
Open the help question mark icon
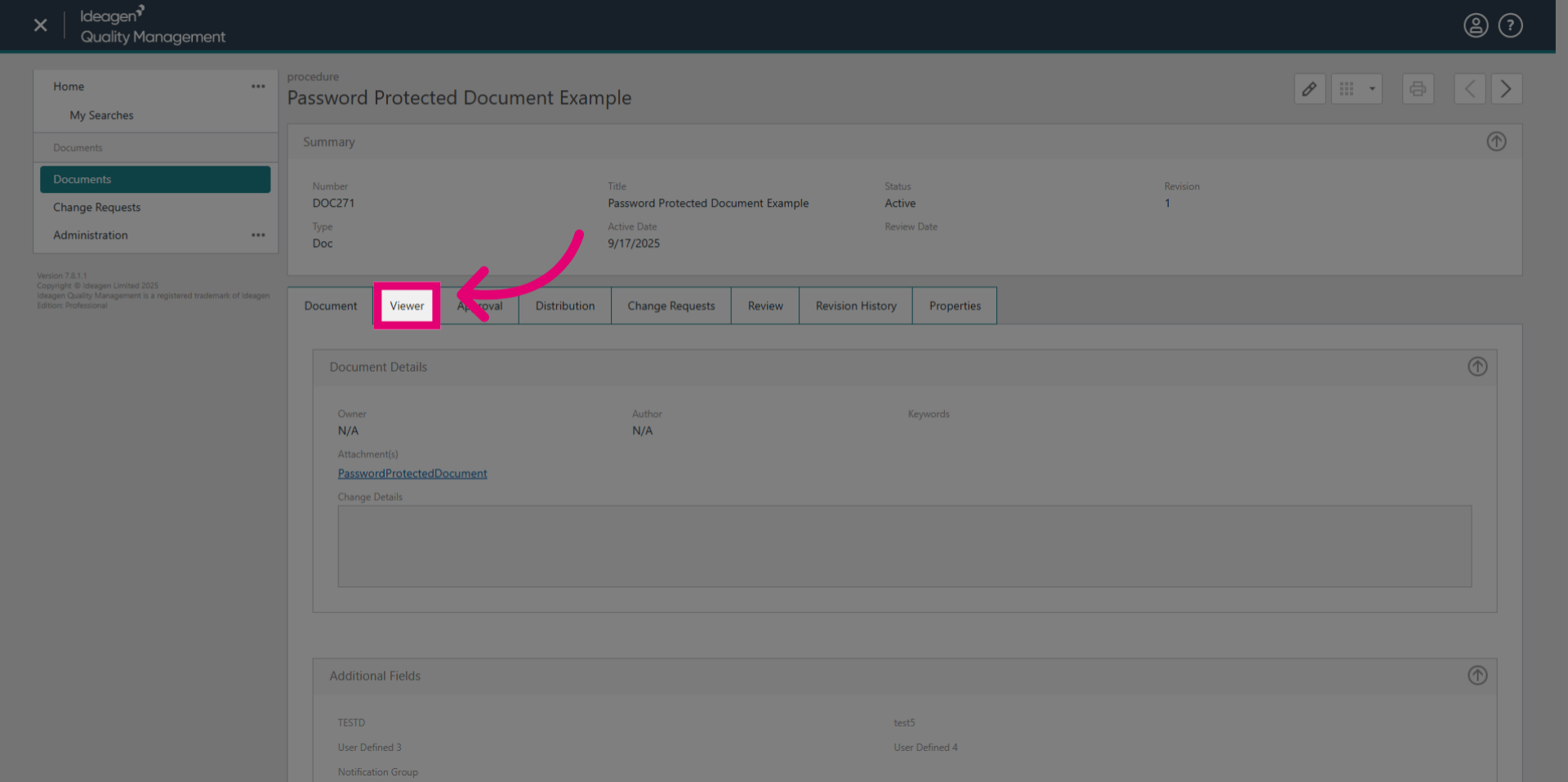click(x=1510, y=25)
